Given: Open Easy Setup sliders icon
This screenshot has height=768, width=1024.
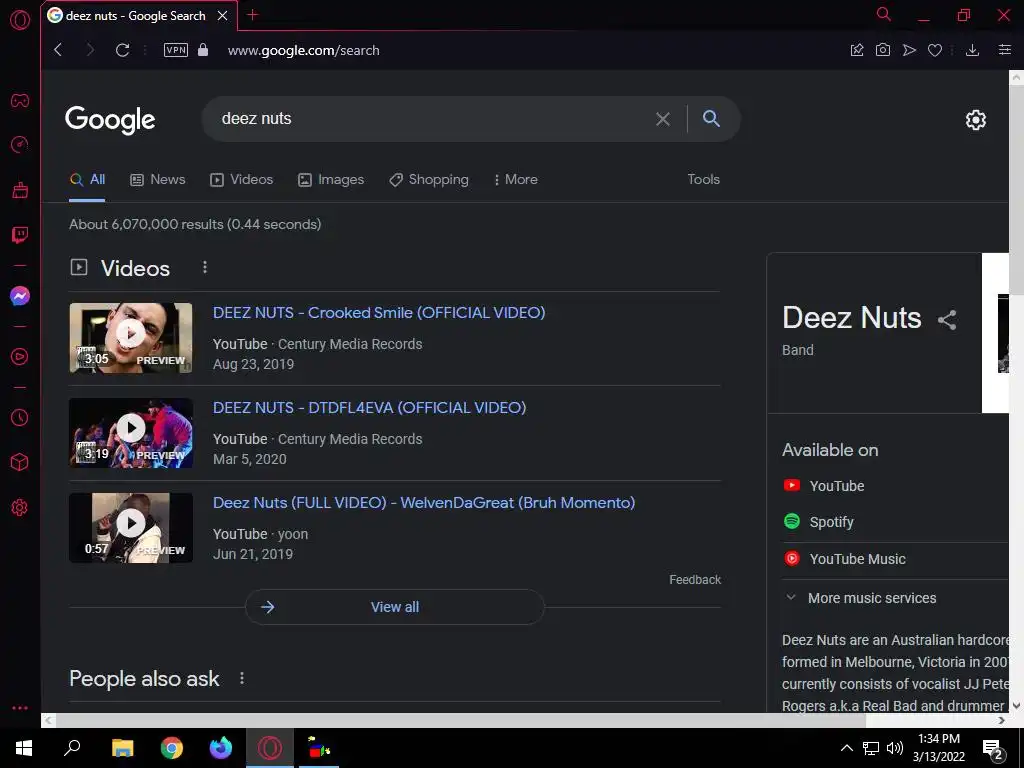Looking at the screenshot, I should tap(1005, 50).
